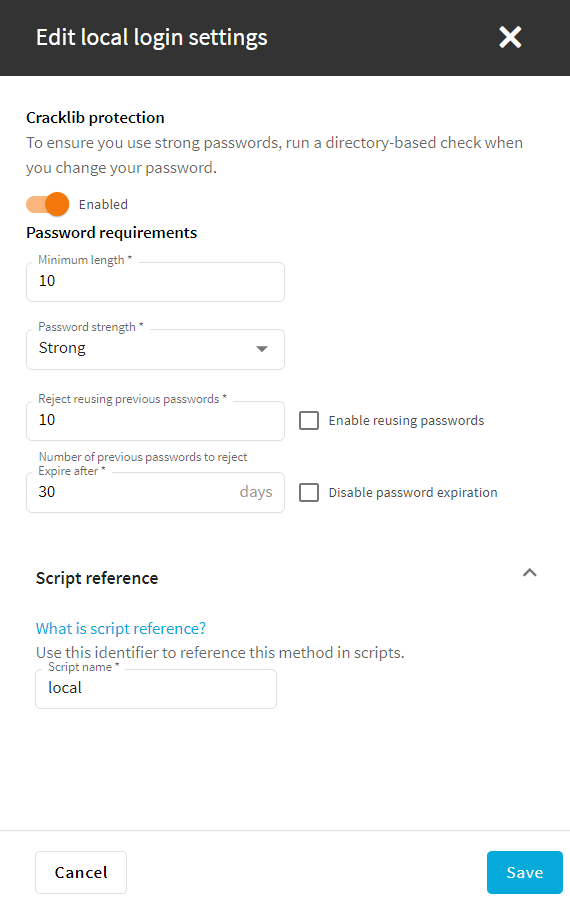
Task: Turn off the Cracklib protection switch
Action: 48,204
